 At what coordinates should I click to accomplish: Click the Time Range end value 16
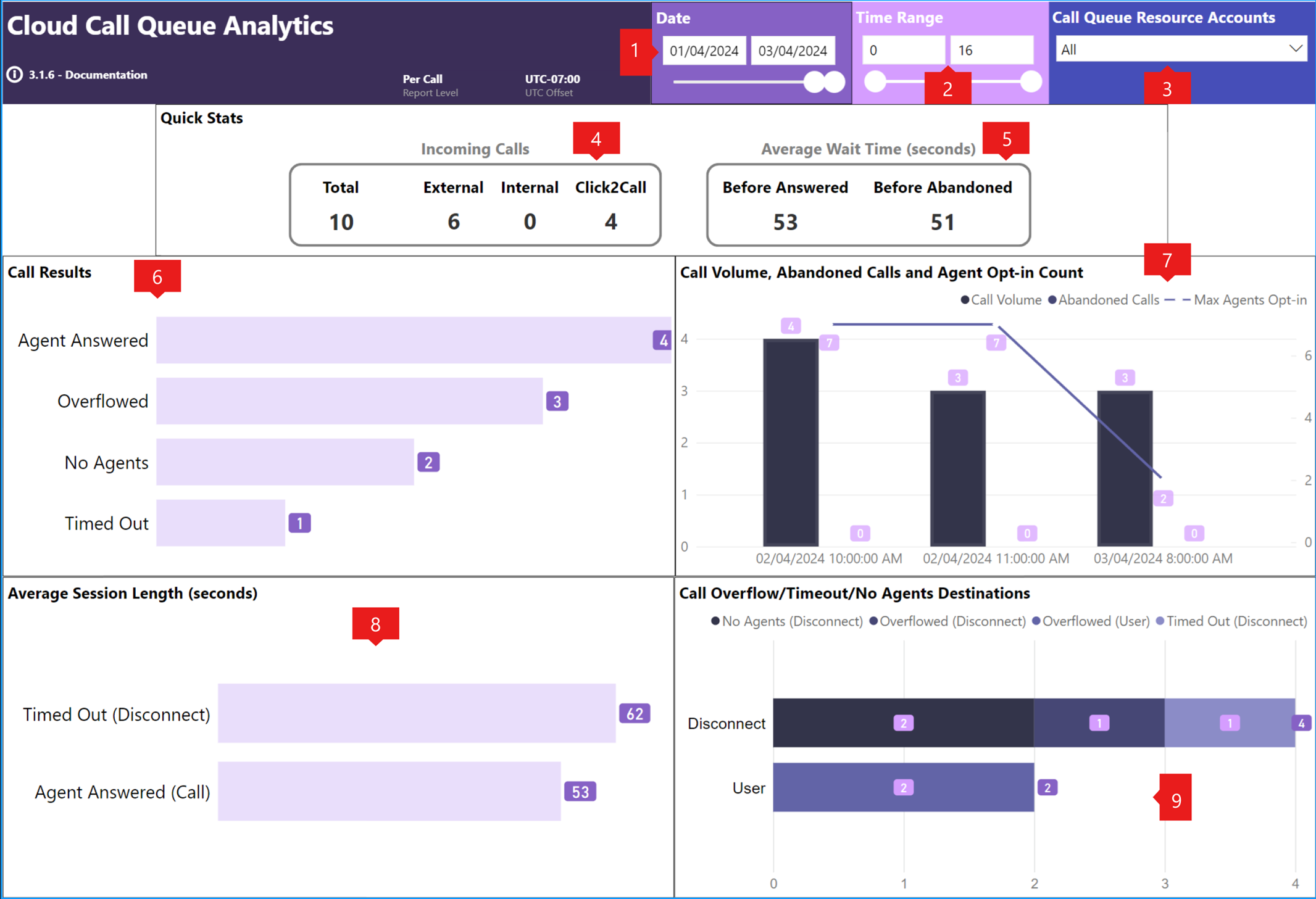pyautogui.click(x=991, y=50)
